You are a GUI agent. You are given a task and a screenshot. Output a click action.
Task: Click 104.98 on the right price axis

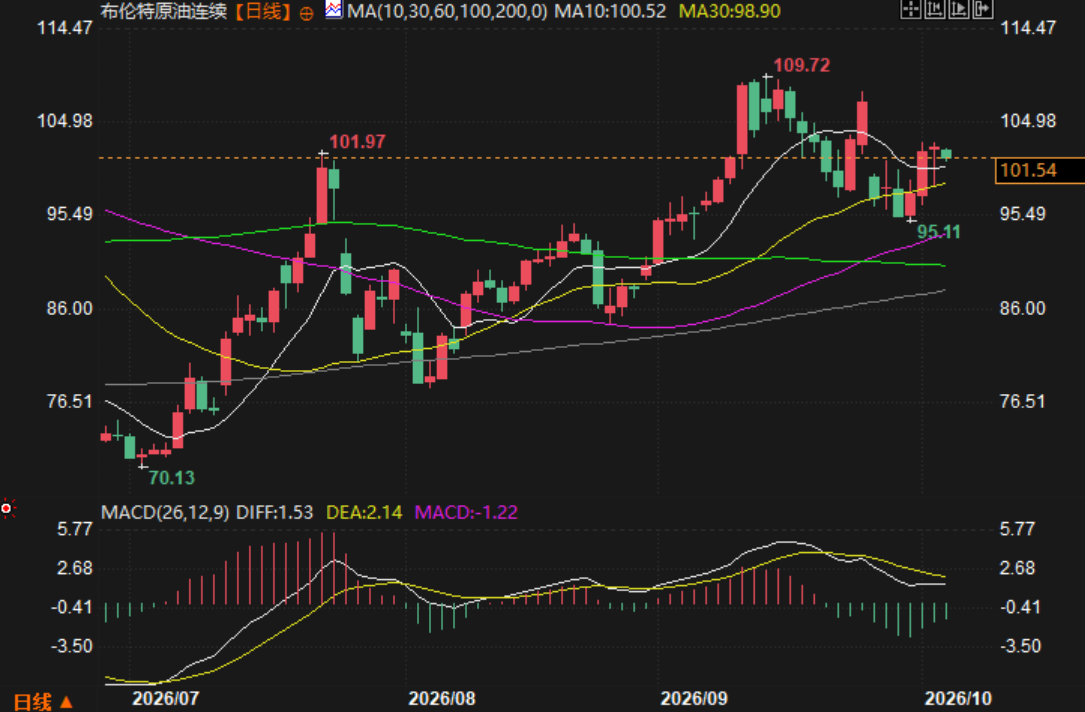click(x=1028, y=121)
